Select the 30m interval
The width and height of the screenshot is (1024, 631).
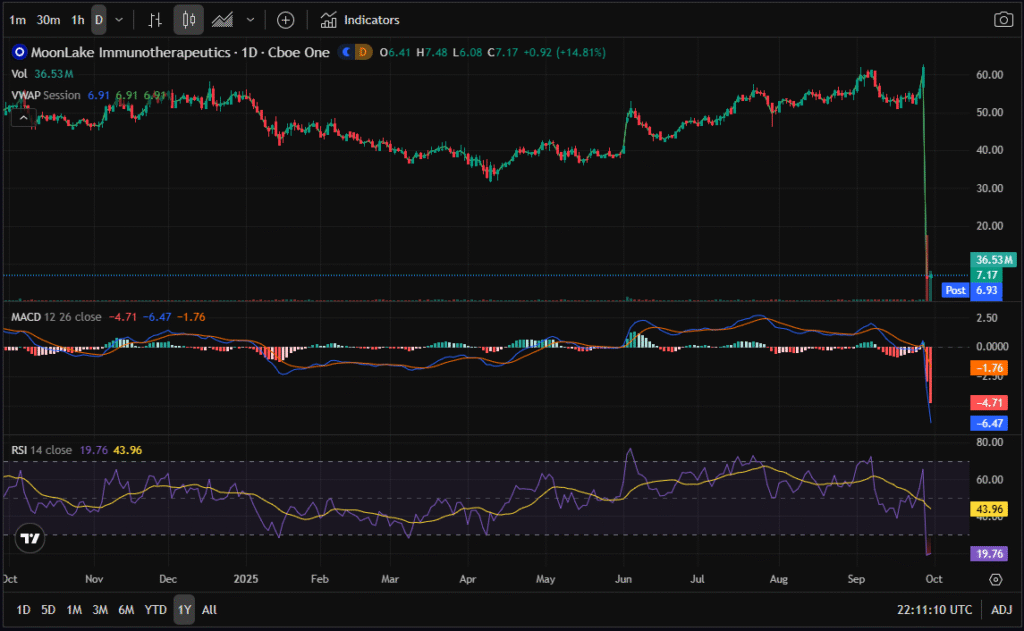coord(47,20)
